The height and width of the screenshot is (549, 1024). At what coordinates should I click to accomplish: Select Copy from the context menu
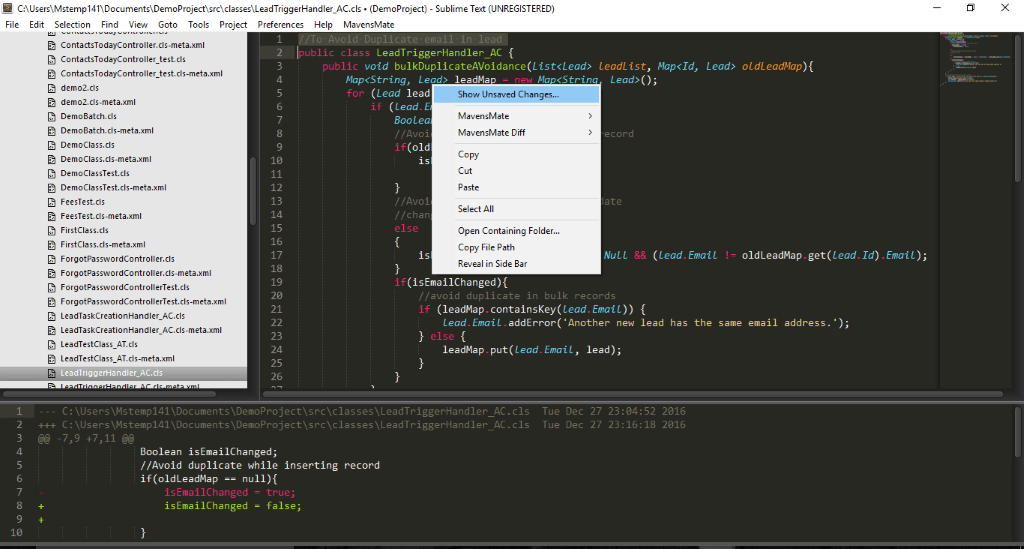tap(516, 155)
